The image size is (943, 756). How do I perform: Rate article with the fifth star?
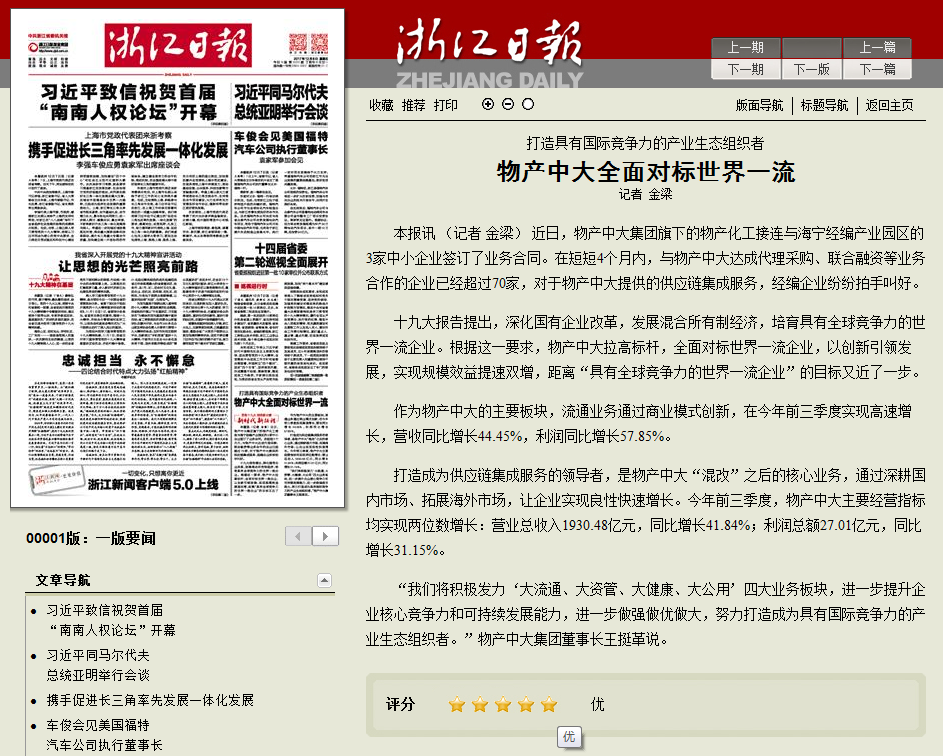[x=548, y=704]
